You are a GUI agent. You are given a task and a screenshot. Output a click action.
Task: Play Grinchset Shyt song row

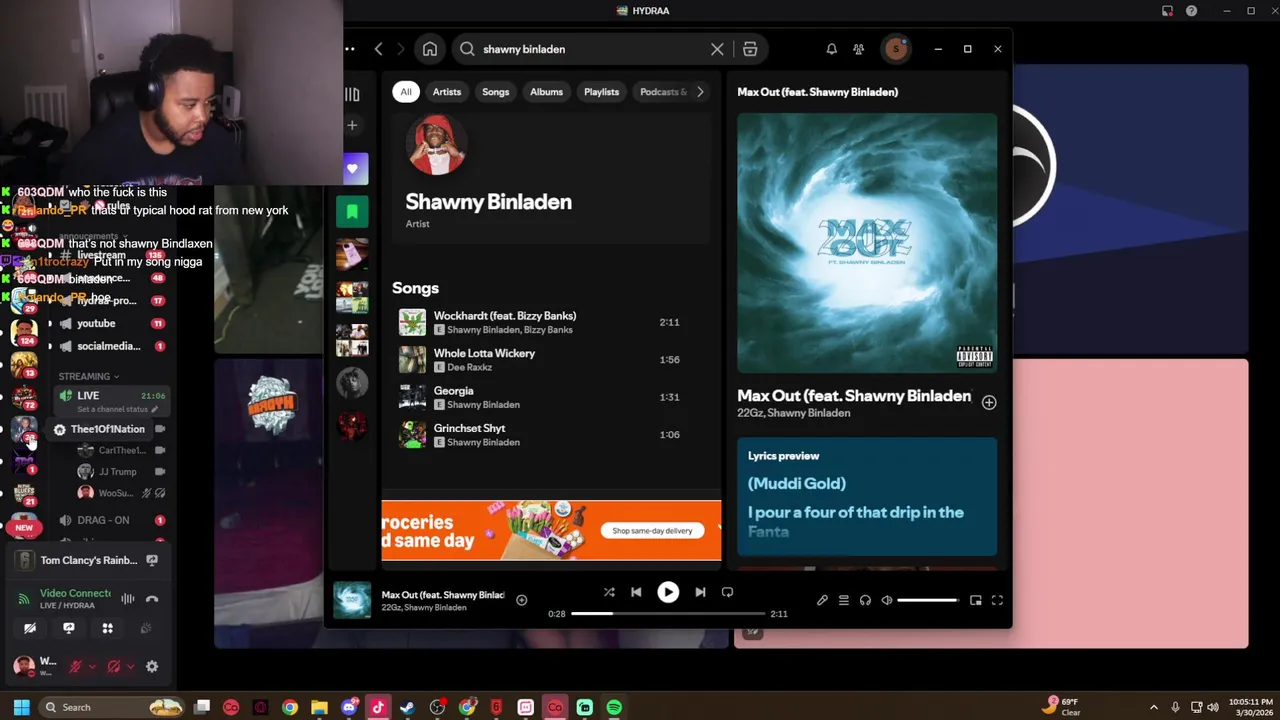click(x=550, y=434)
